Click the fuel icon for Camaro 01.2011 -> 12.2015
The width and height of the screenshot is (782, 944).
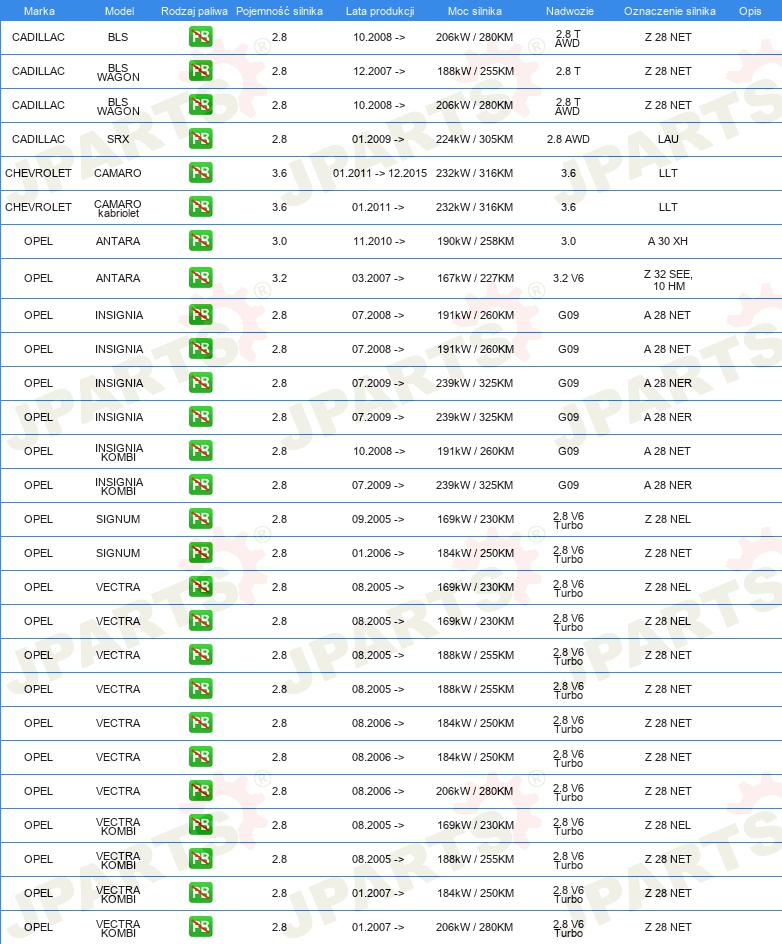click(x=200, y=173)
